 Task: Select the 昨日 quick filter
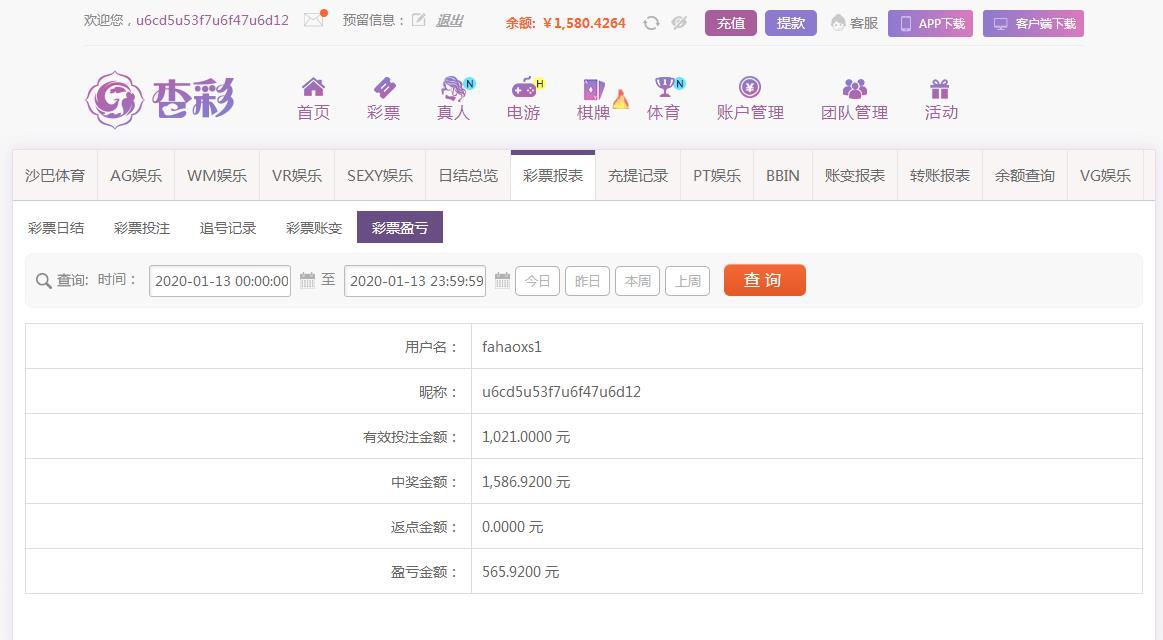point(587,281)
